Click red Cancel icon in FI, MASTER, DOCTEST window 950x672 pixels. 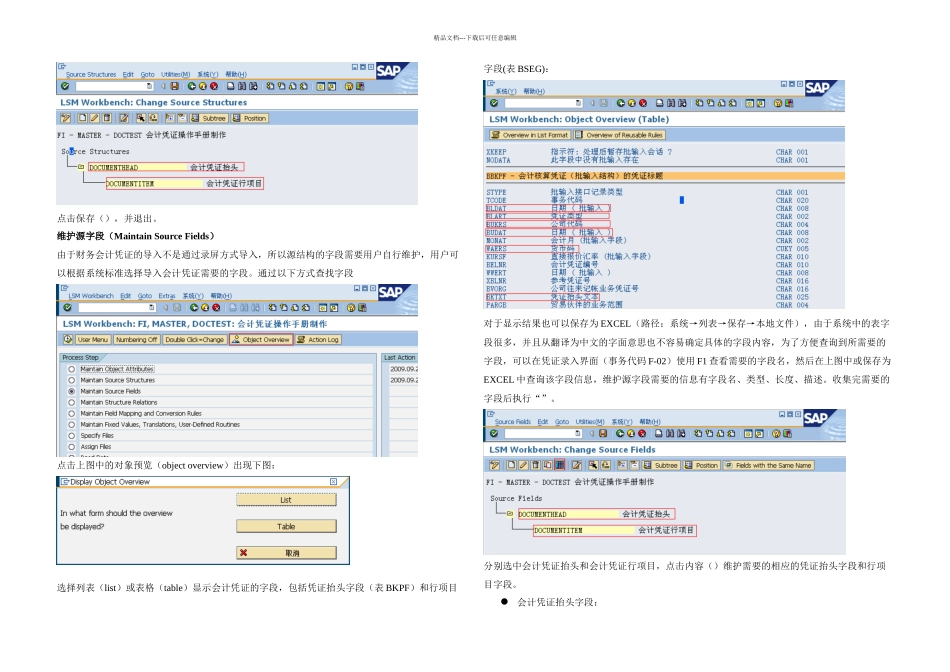(216, 308)
